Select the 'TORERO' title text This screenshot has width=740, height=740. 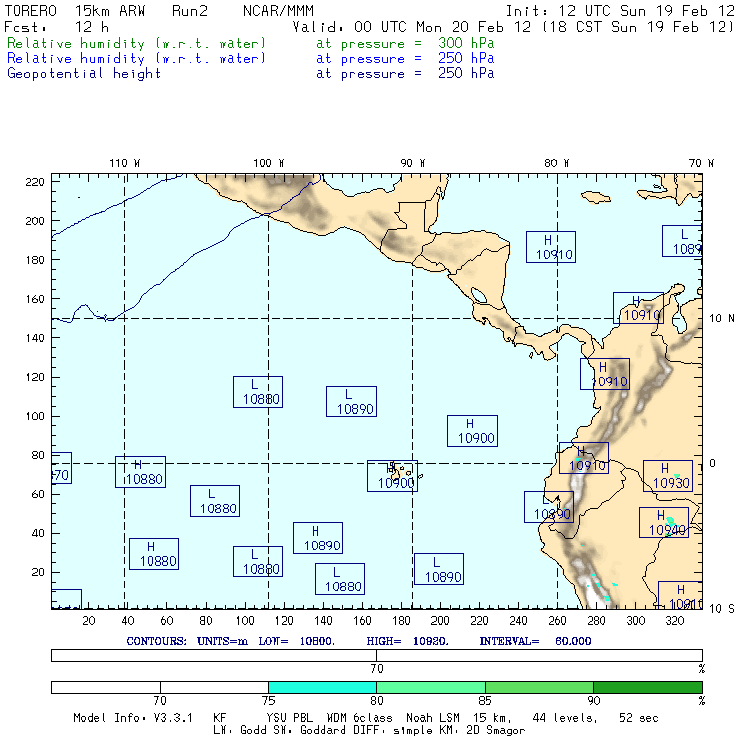pos(31,11)
